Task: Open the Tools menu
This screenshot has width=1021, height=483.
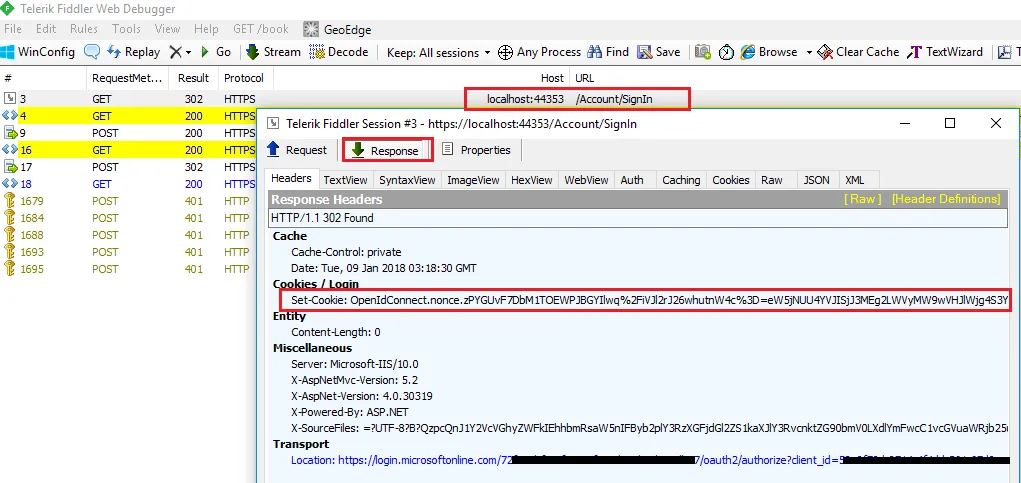Action: pos(126,29)
